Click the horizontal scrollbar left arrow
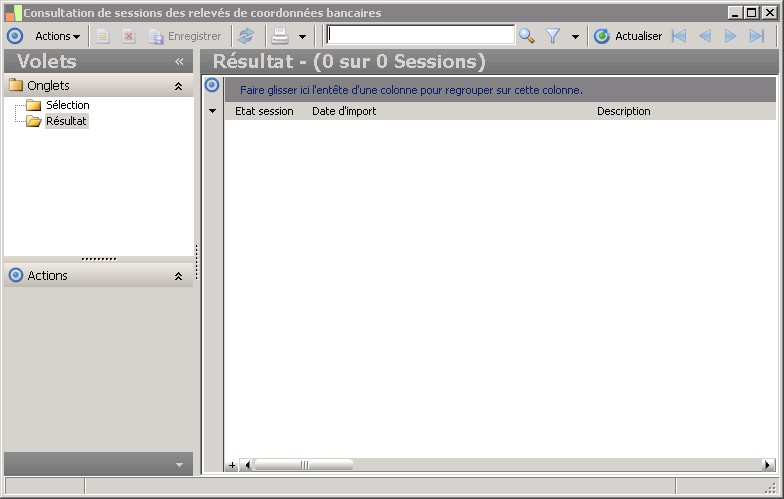The width and height of the screenshot is (784, 499). pyautogui.click(x=246, y=465)
